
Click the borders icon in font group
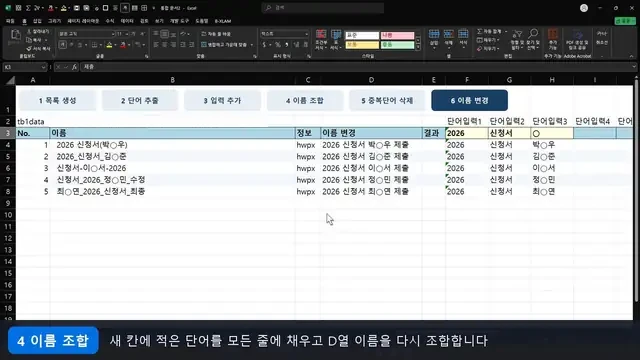tap(94, 45)
